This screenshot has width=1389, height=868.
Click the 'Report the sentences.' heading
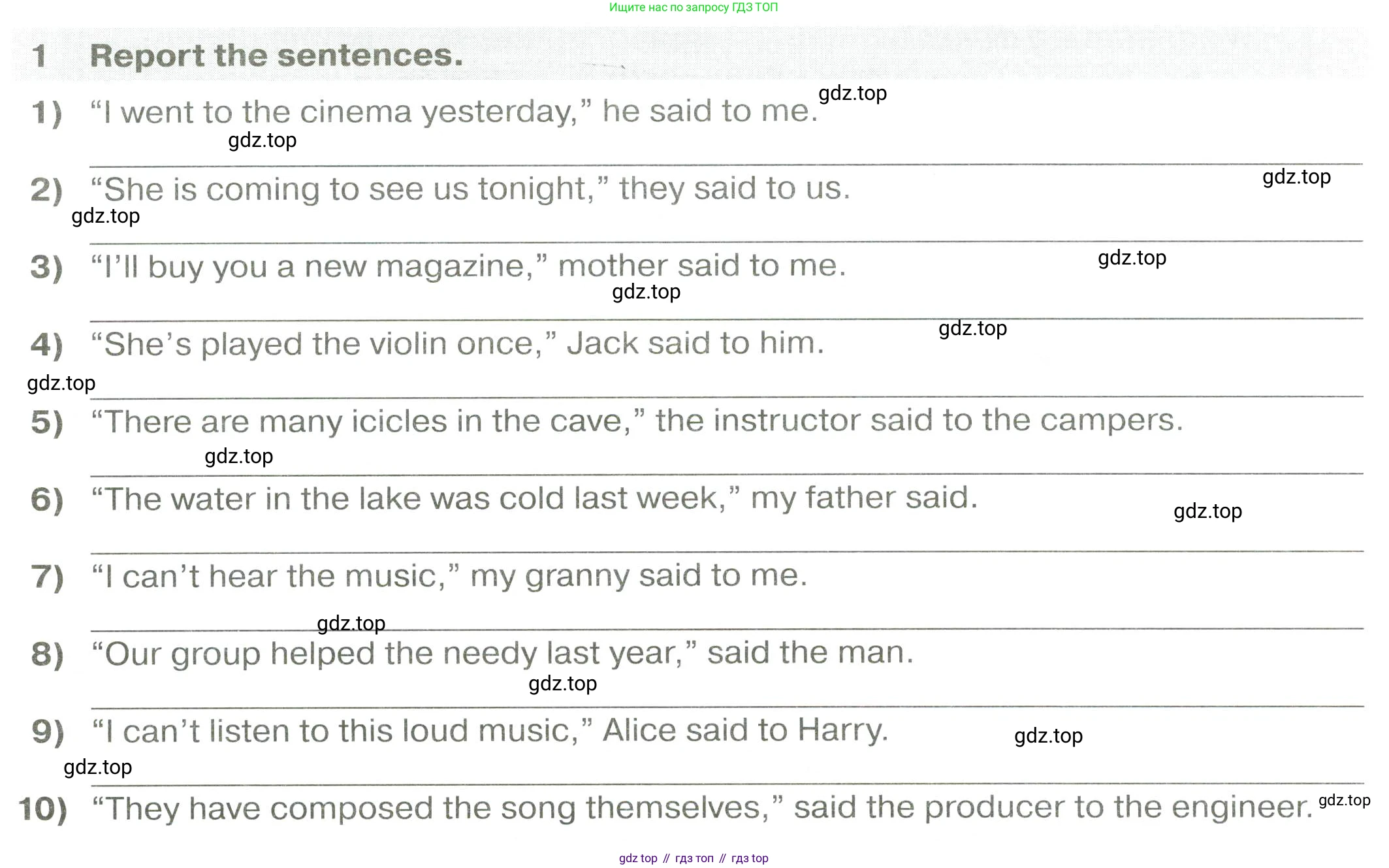click(276, 56)
